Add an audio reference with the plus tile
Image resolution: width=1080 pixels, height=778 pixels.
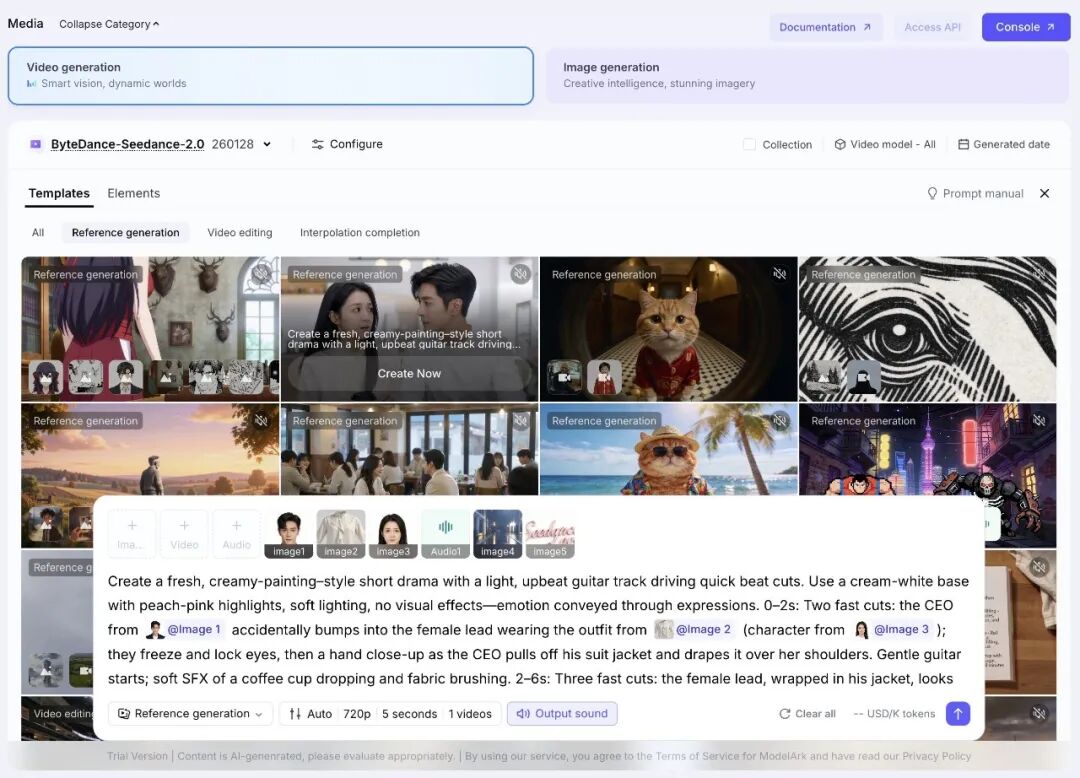(236, 533)
